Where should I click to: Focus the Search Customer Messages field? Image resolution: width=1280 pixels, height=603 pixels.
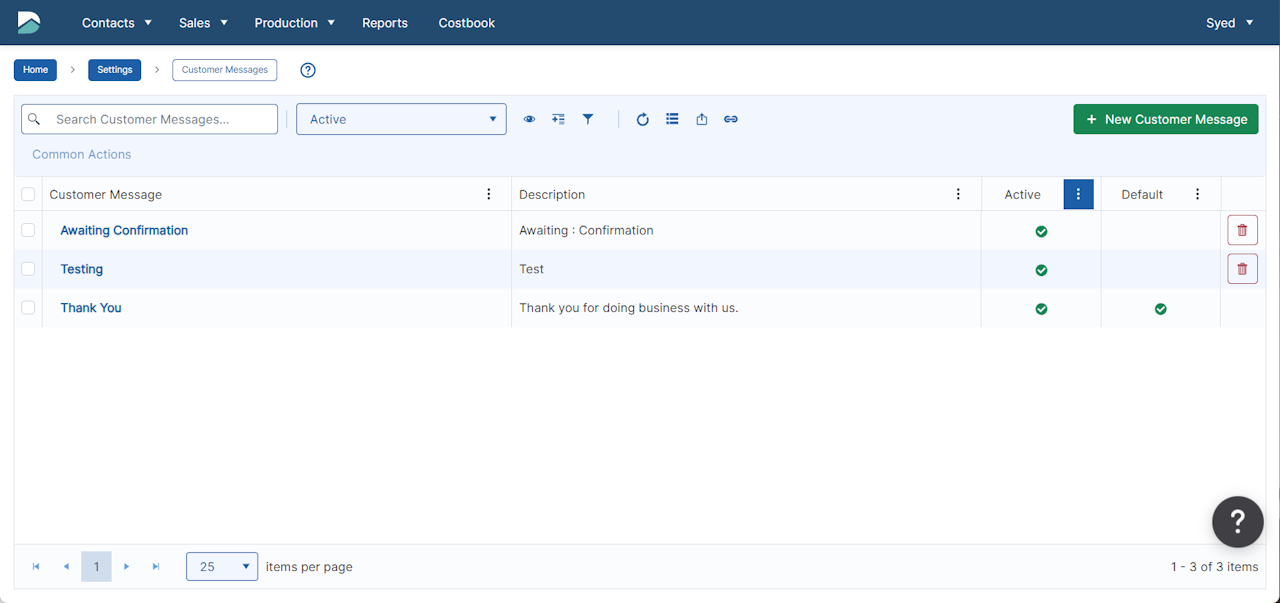tap(160, 119)
